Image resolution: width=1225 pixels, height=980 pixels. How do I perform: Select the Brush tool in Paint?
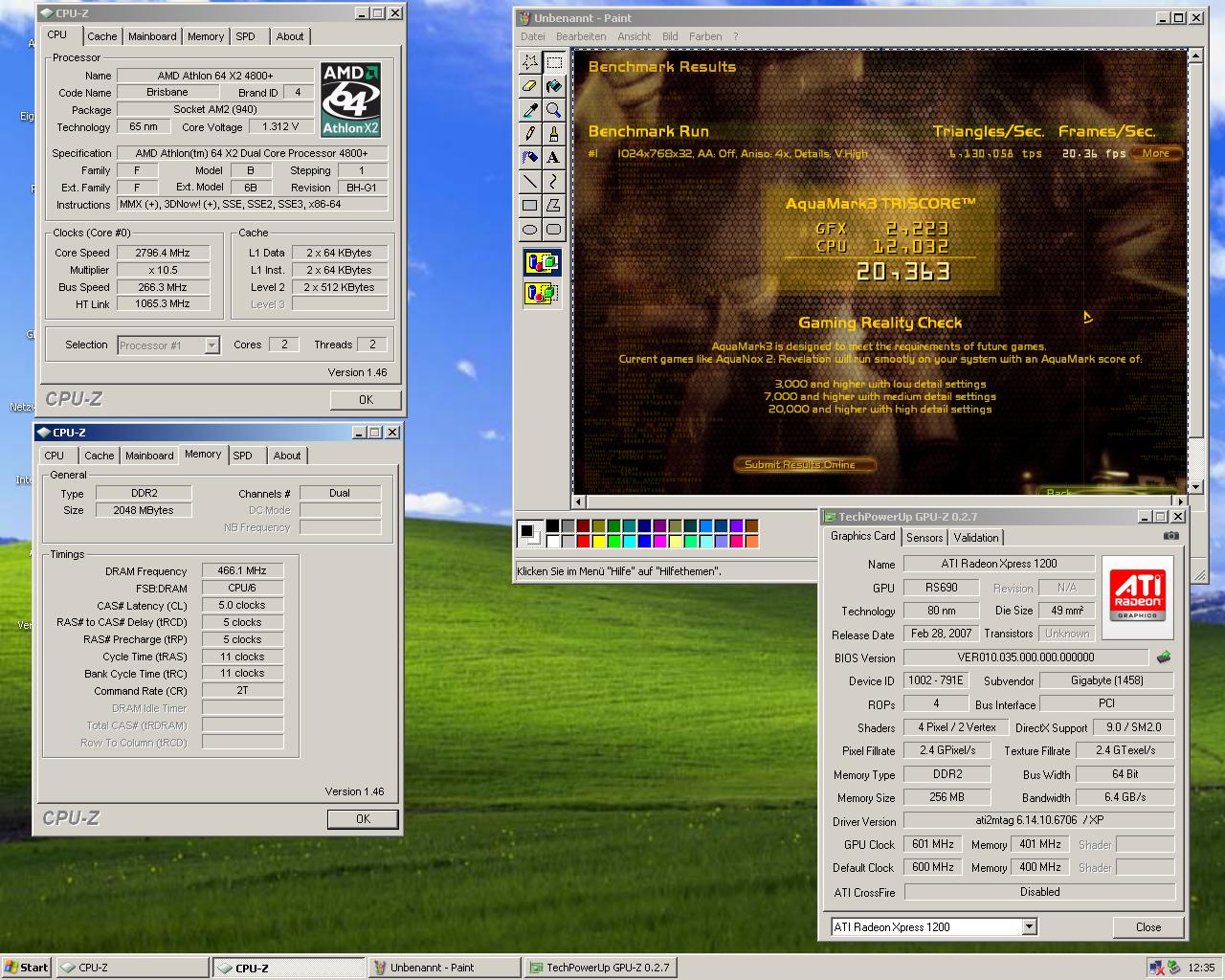point(554,134)
